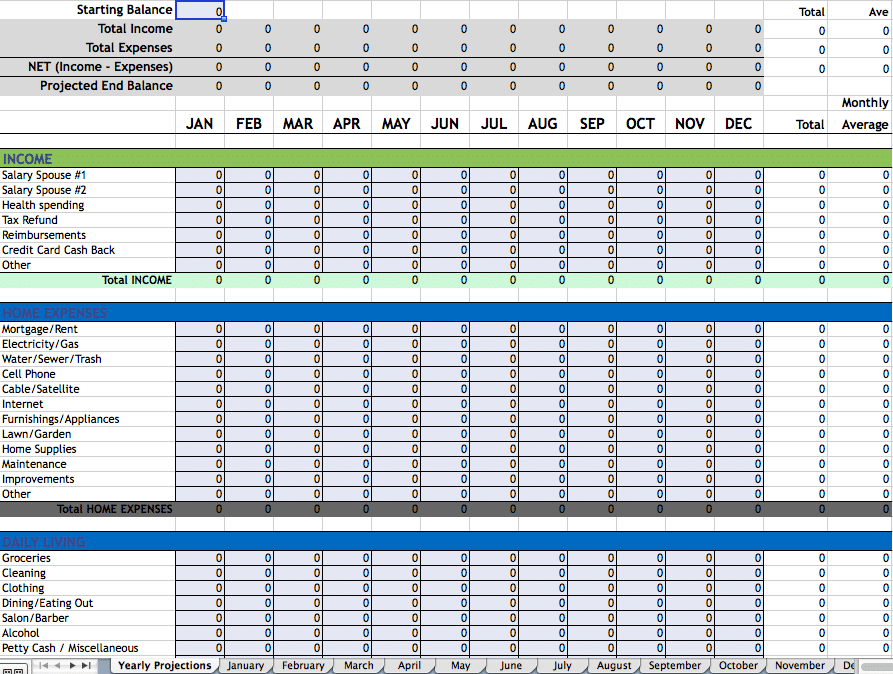Click the JUL column header

pos(494,124)
